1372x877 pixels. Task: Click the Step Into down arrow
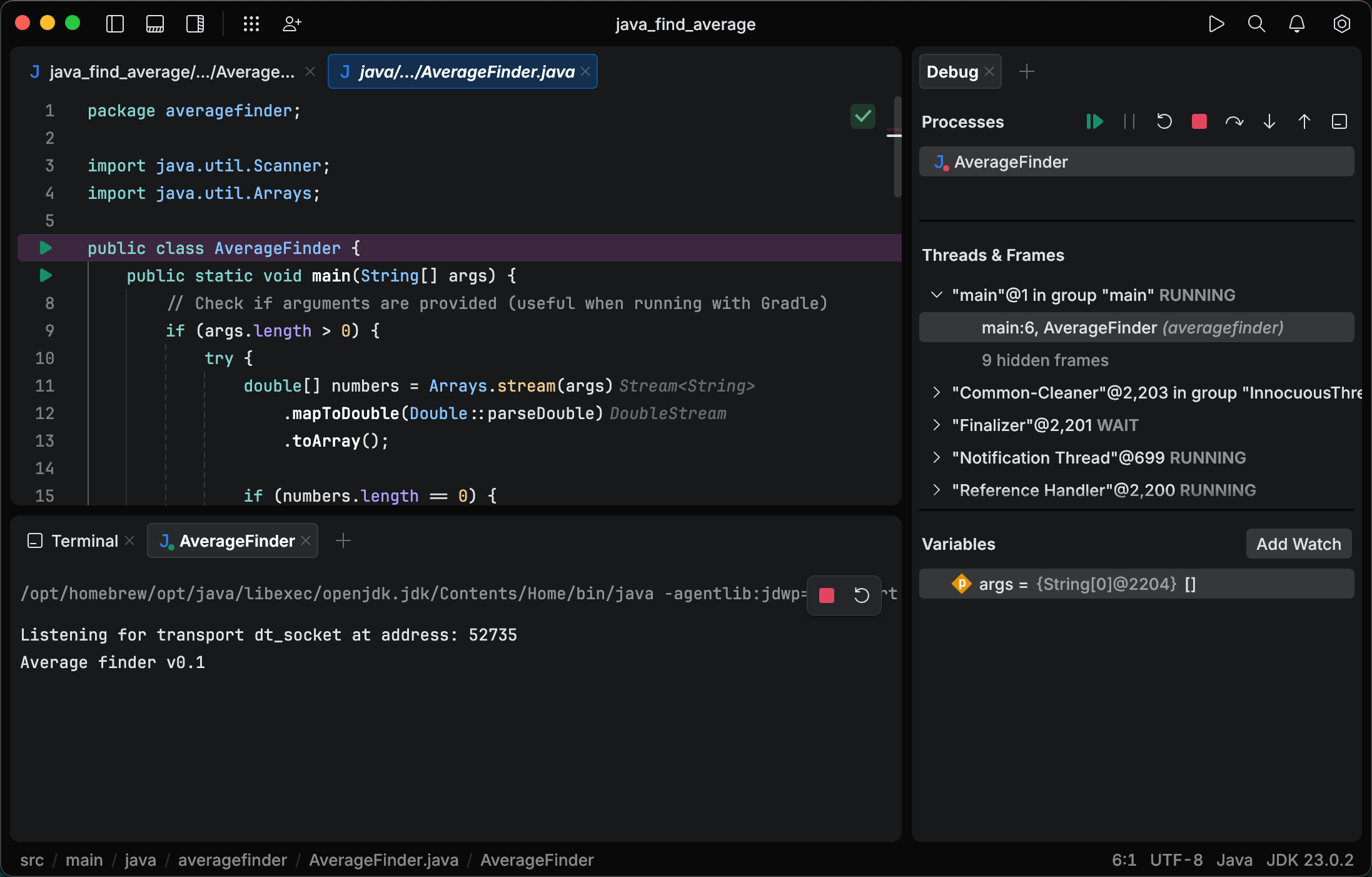(1269, 121)
